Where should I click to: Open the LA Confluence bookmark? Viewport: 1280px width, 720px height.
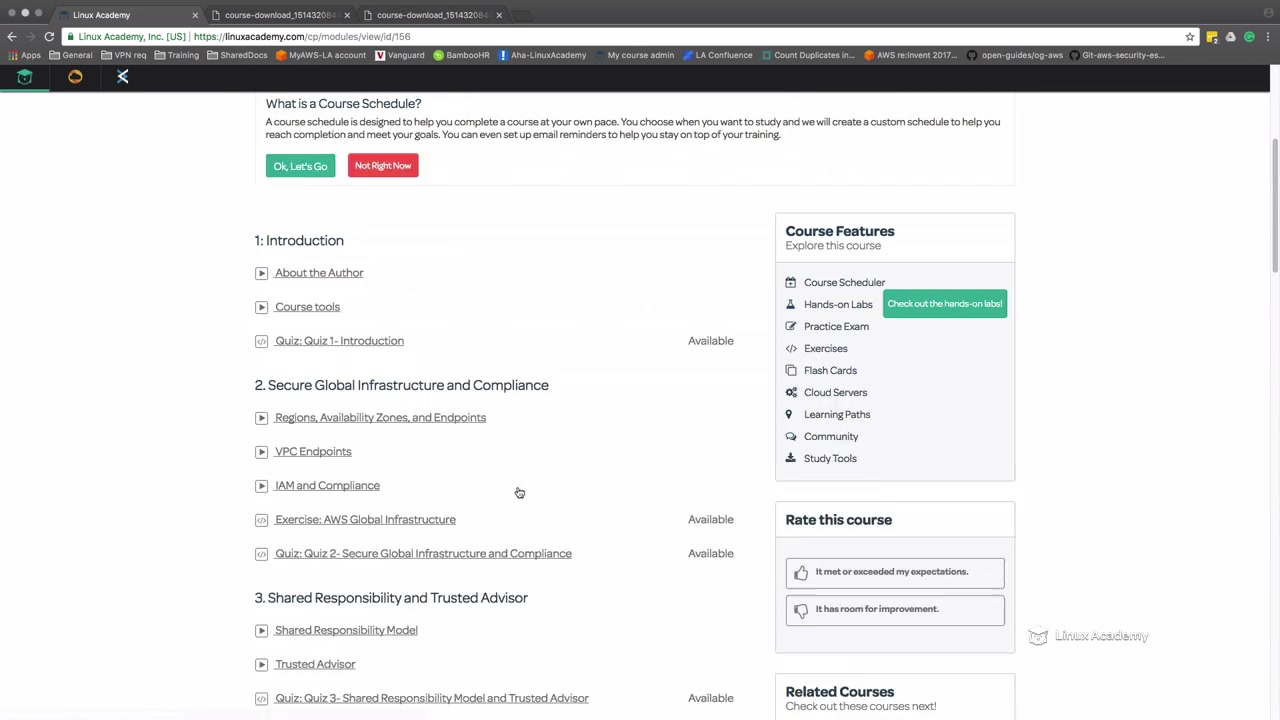pos(717,55)
